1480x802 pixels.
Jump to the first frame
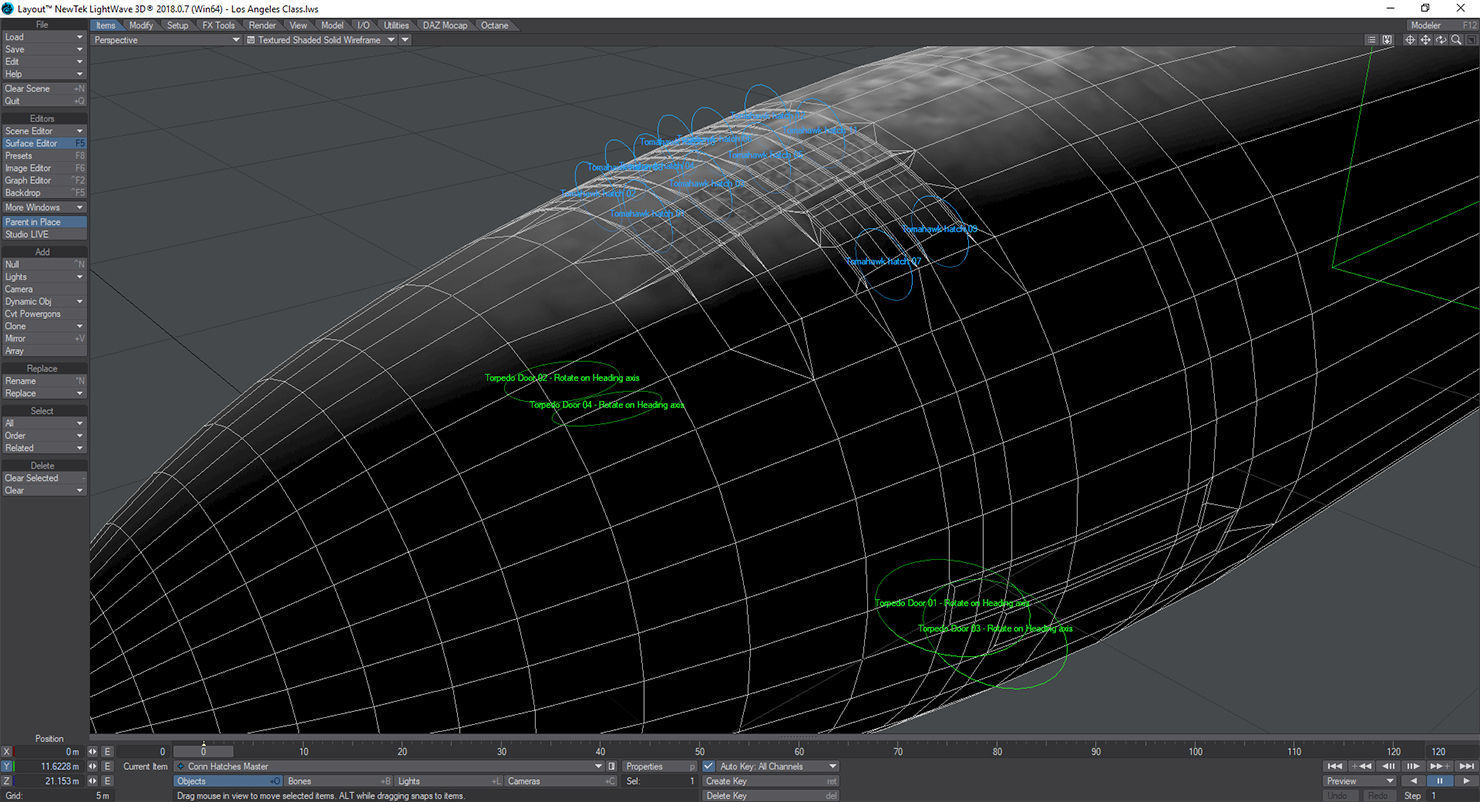point(1335,767)
